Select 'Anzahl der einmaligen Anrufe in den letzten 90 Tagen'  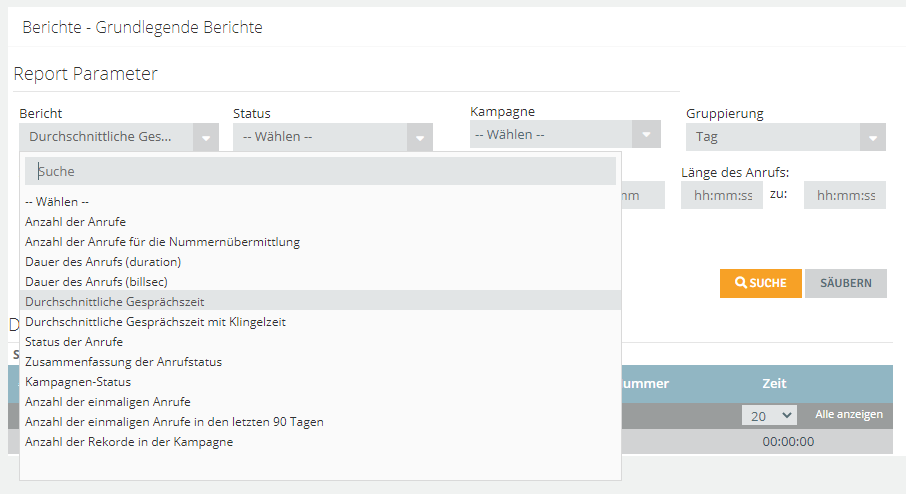tap(320, 422)
